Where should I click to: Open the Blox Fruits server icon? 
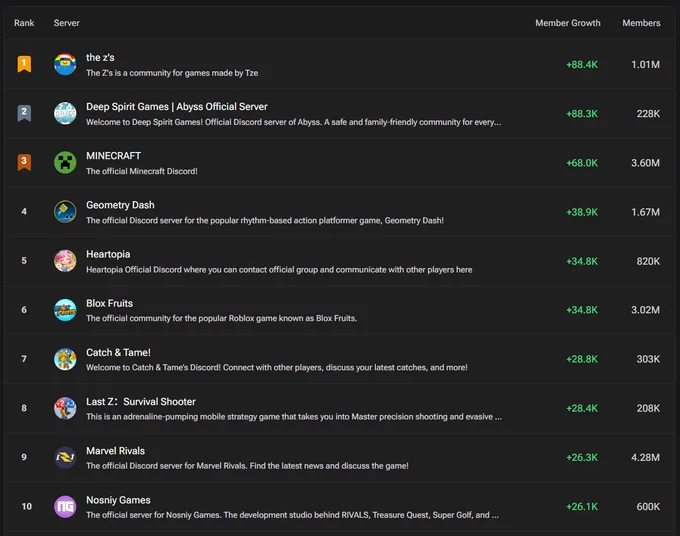click(65, 310)
